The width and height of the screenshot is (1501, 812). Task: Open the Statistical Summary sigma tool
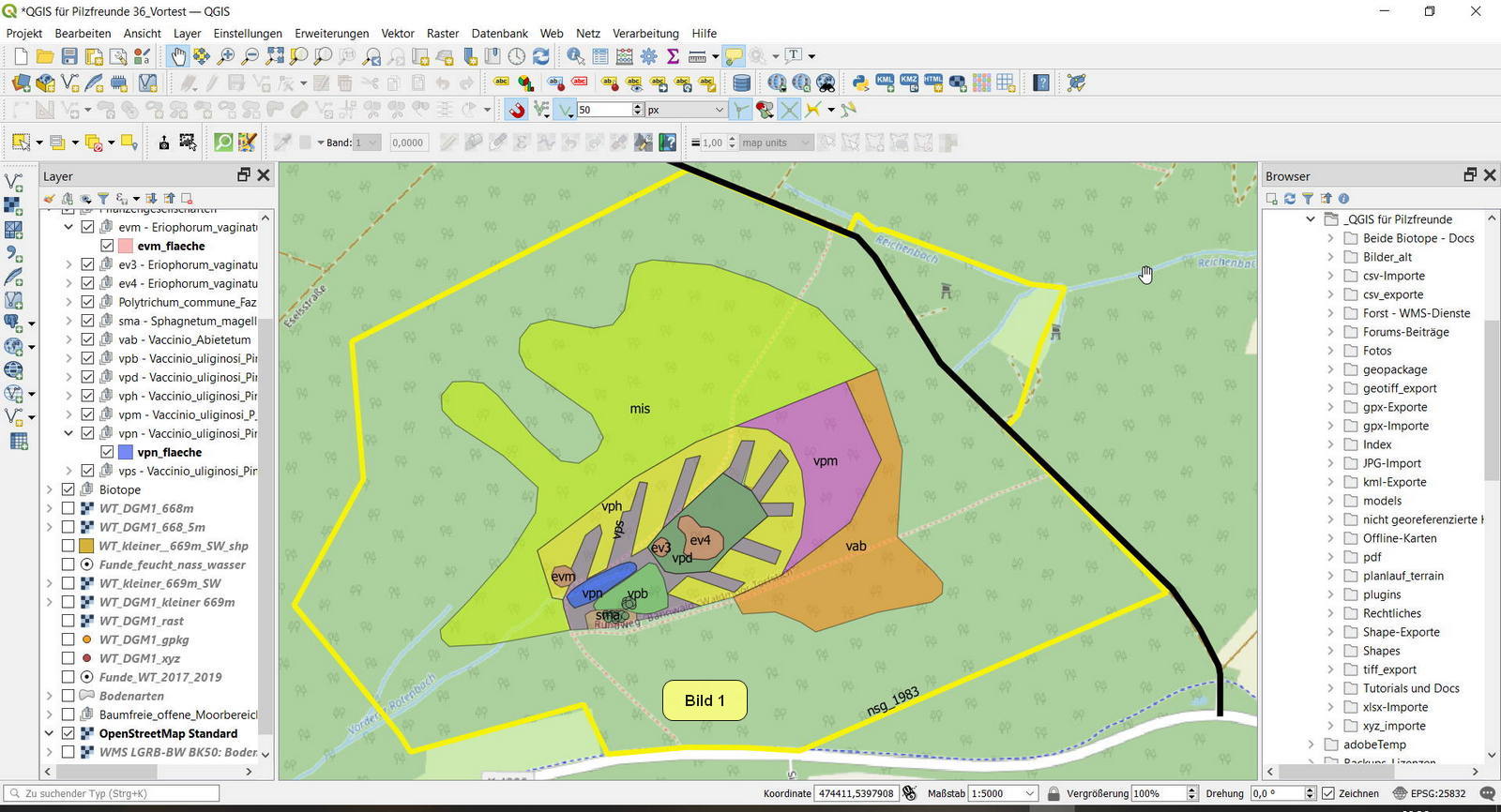[673, 57]
